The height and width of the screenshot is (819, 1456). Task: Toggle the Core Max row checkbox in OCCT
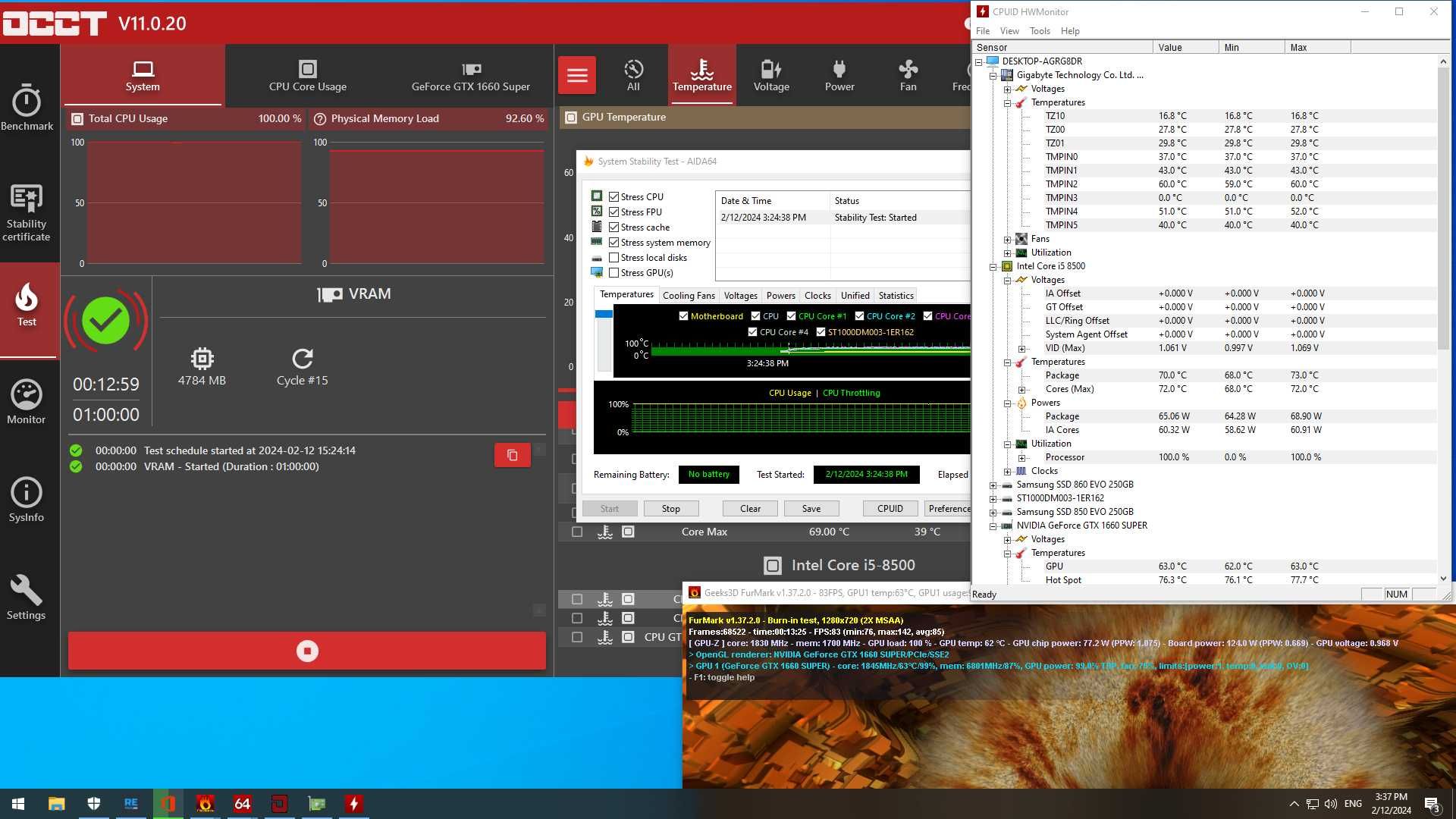577,532
